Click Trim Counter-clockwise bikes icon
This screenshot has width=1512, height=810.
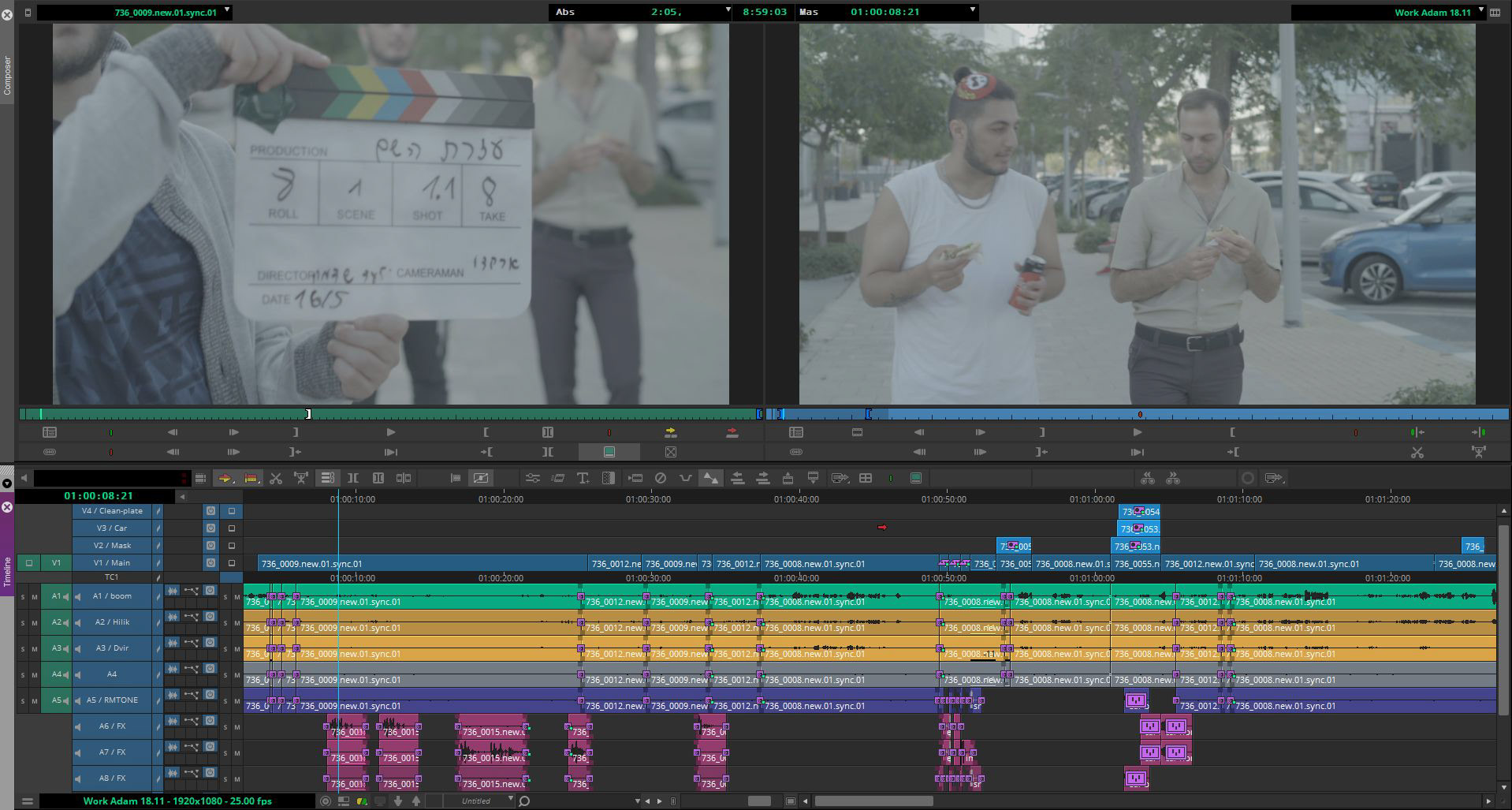[x=1148, y=478]
